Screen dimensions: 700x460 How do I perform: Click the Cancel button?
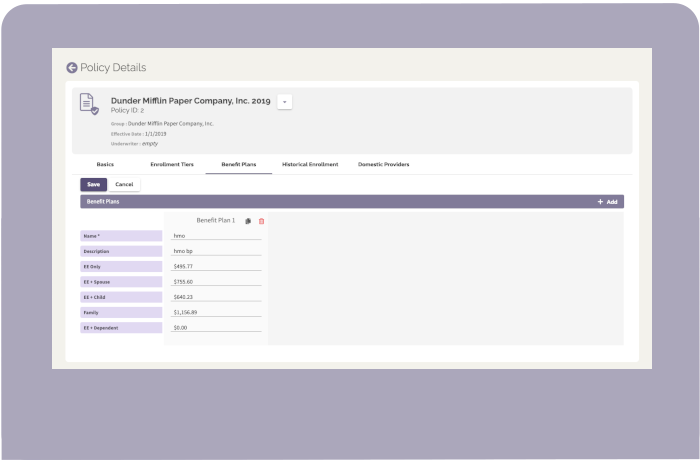124,184
